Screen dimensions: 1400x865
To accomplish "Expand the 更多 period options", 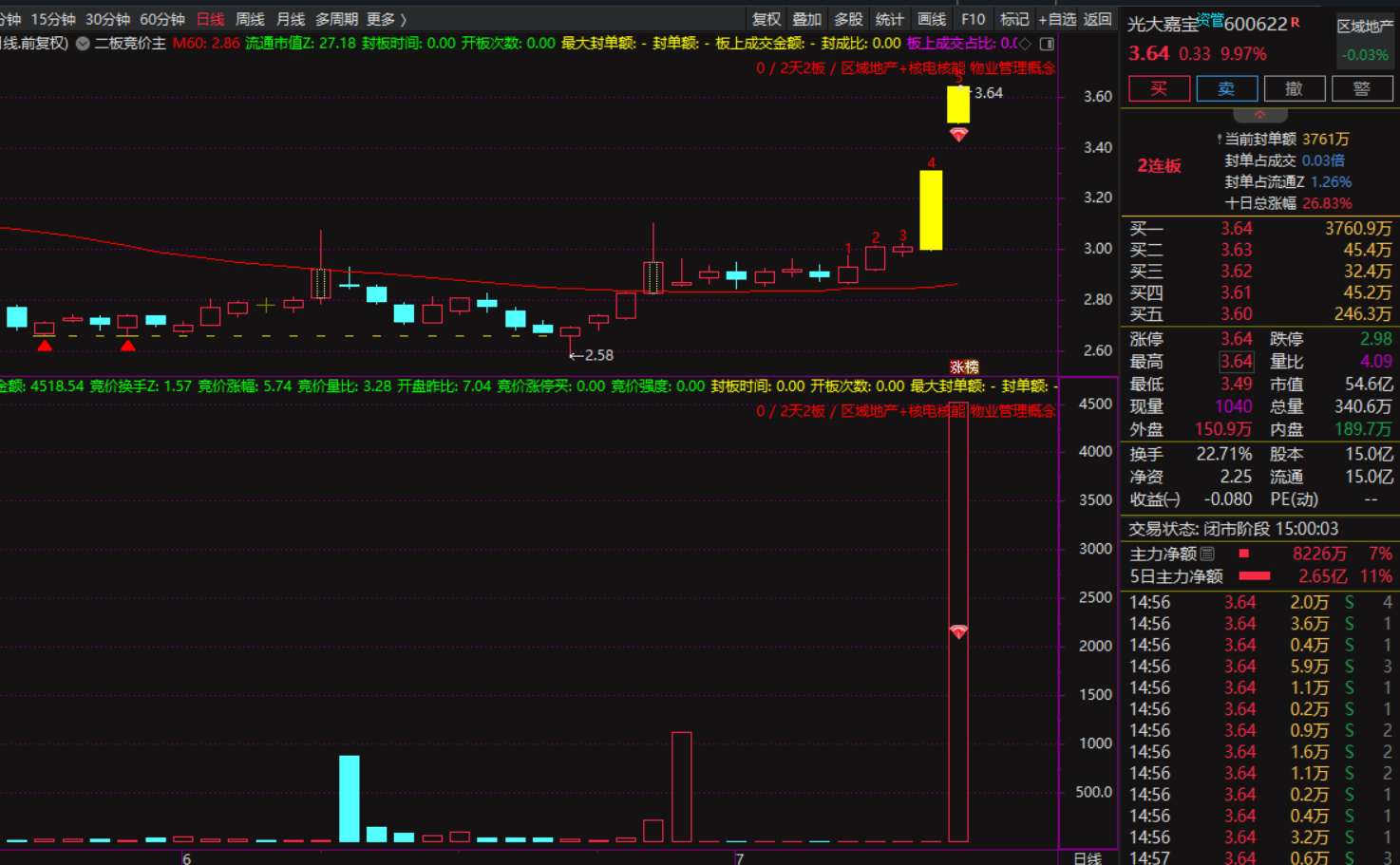I will [x=386, y=19].
